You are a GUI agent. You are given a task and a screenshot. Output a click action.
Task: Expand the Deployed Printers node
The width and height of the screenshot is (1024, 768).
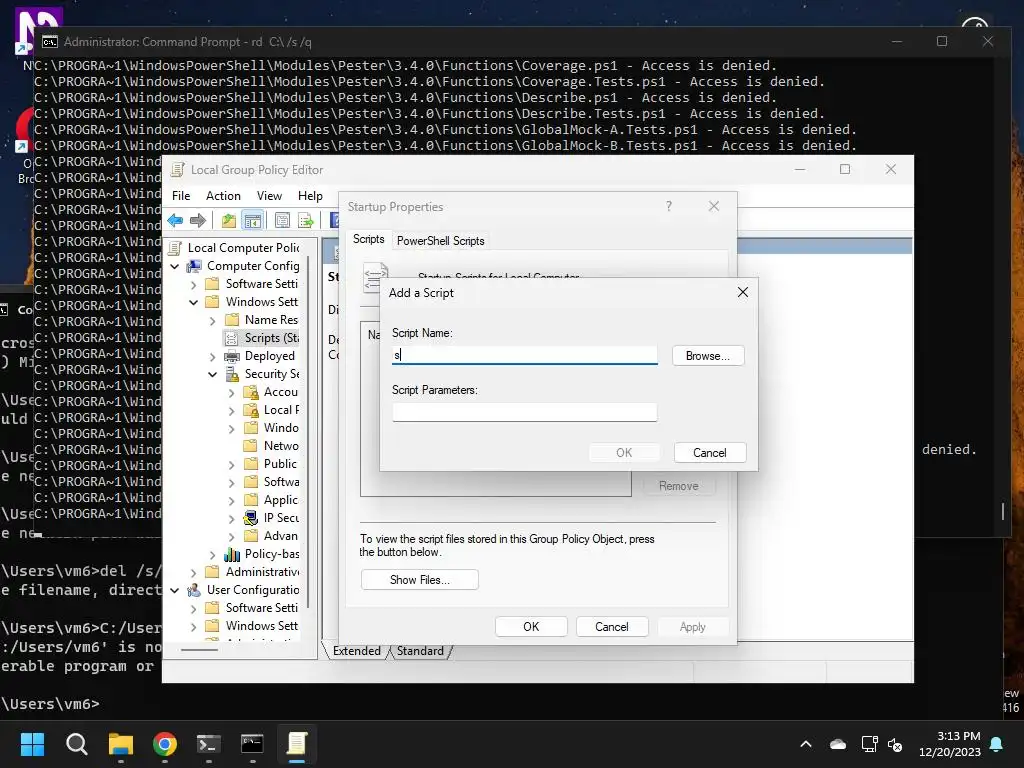(212, 357)
